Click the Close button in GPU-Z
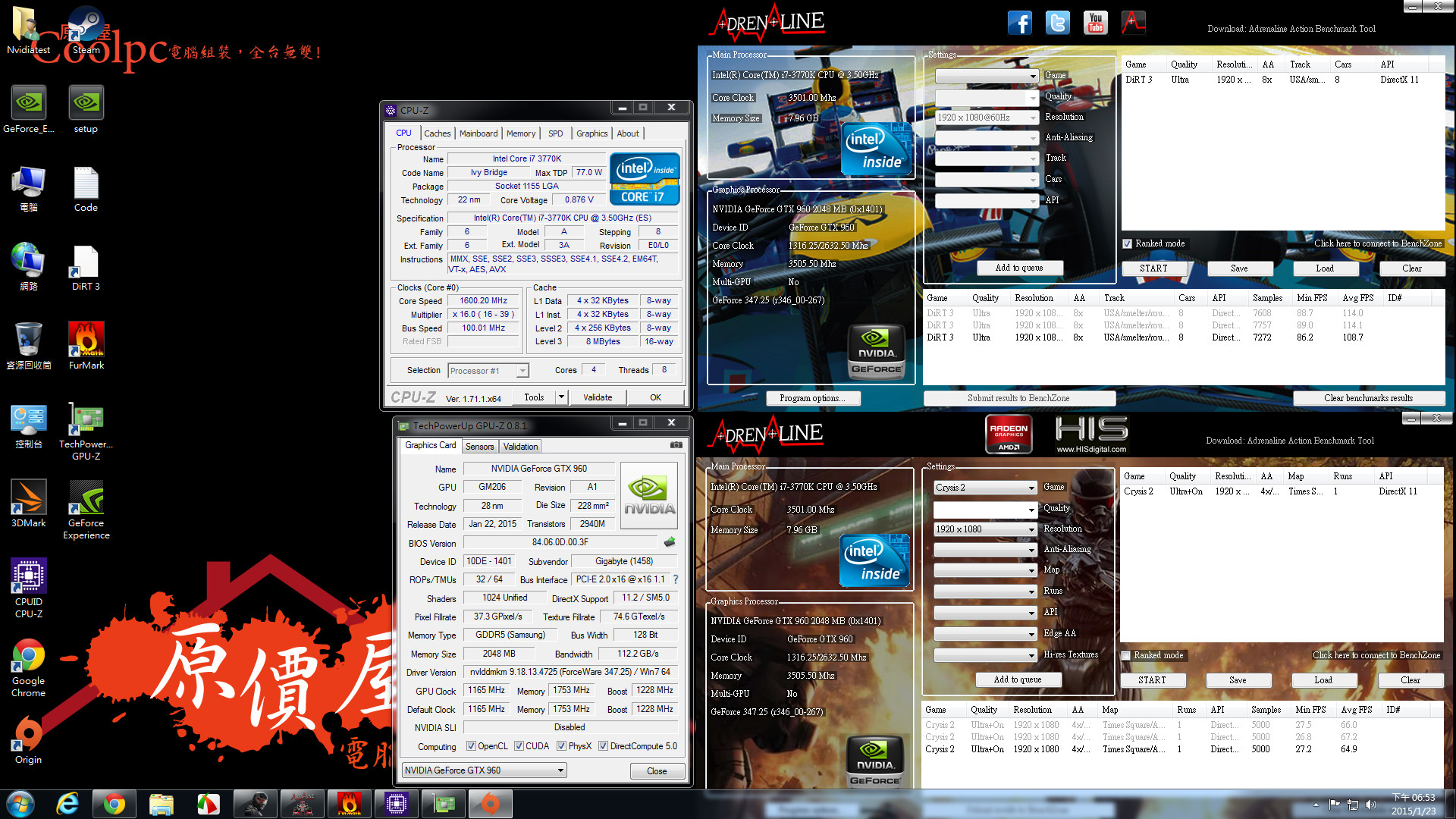 click(x=657, y=771)
